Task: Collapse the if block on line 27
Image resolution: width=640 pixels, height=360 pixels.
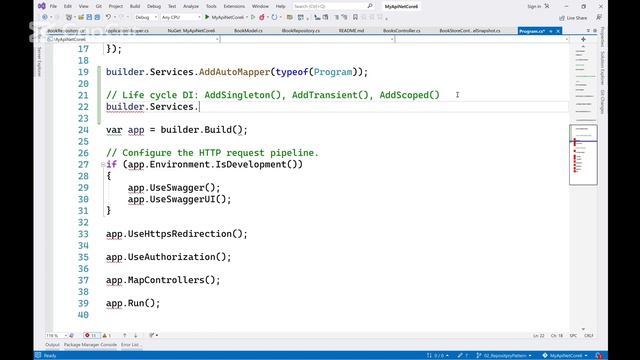Action: (103, 164)
